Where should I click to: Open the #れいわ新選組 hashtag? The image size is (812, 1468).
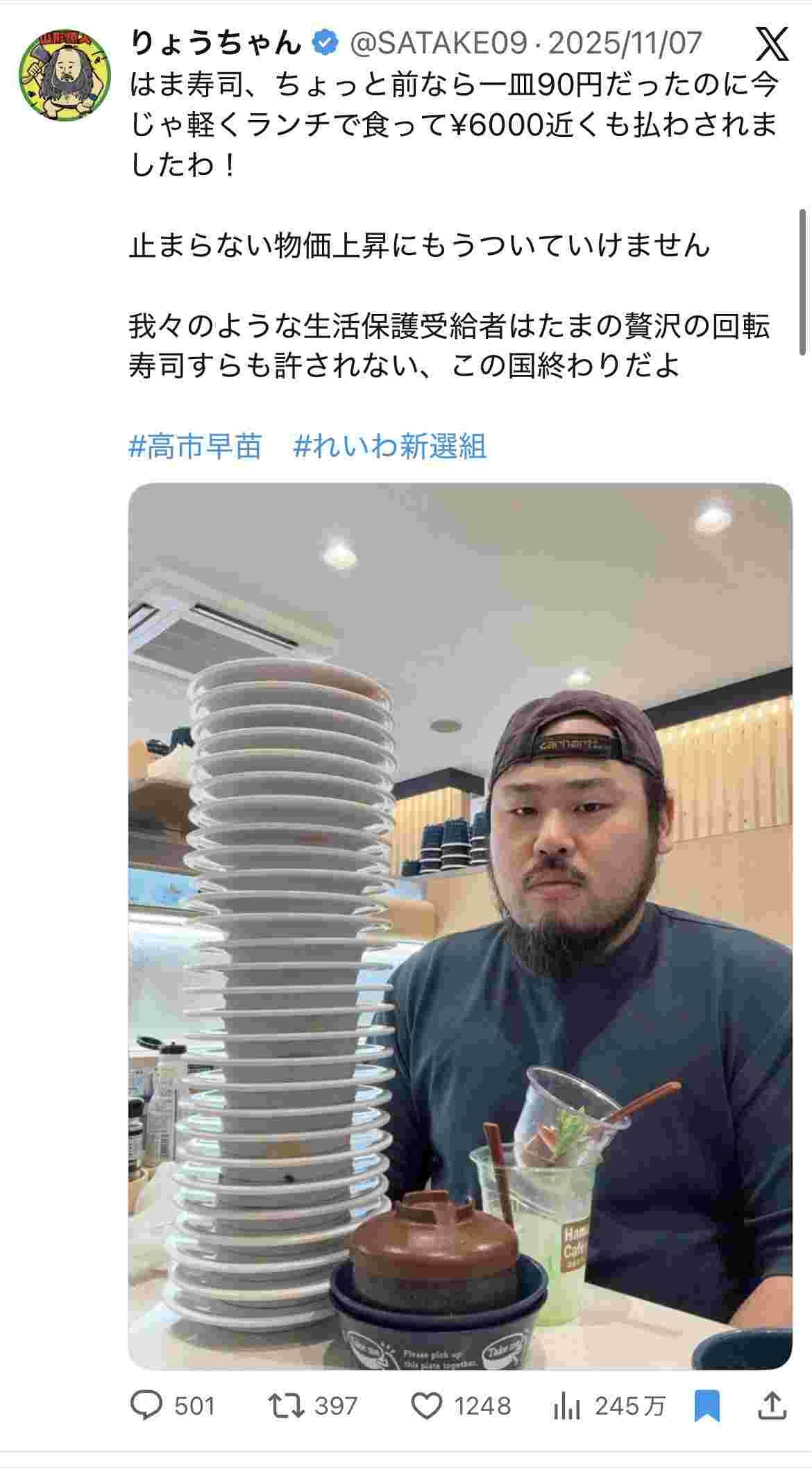coord(390,446)
